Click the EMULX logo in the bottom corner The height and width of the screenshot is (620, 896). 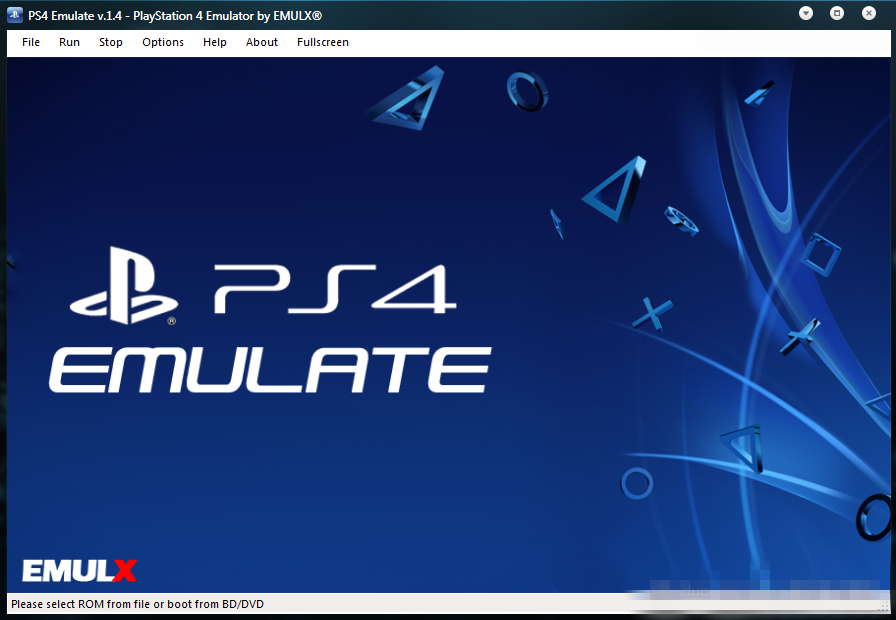[79, 571]
